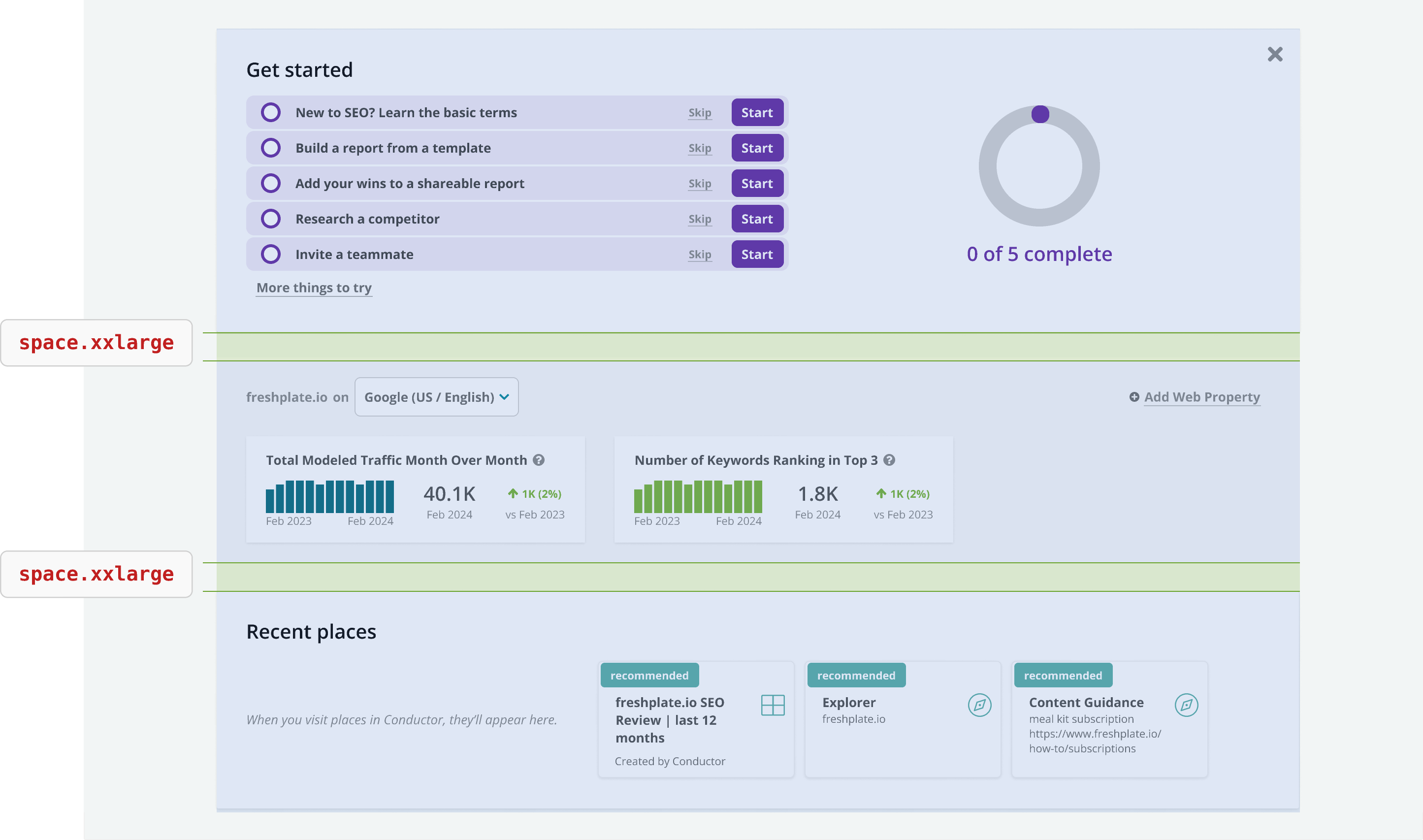The height and width of the screenshot is (840, 1423).
Task: Click Add Web Property link
Action: point(1202,397)
